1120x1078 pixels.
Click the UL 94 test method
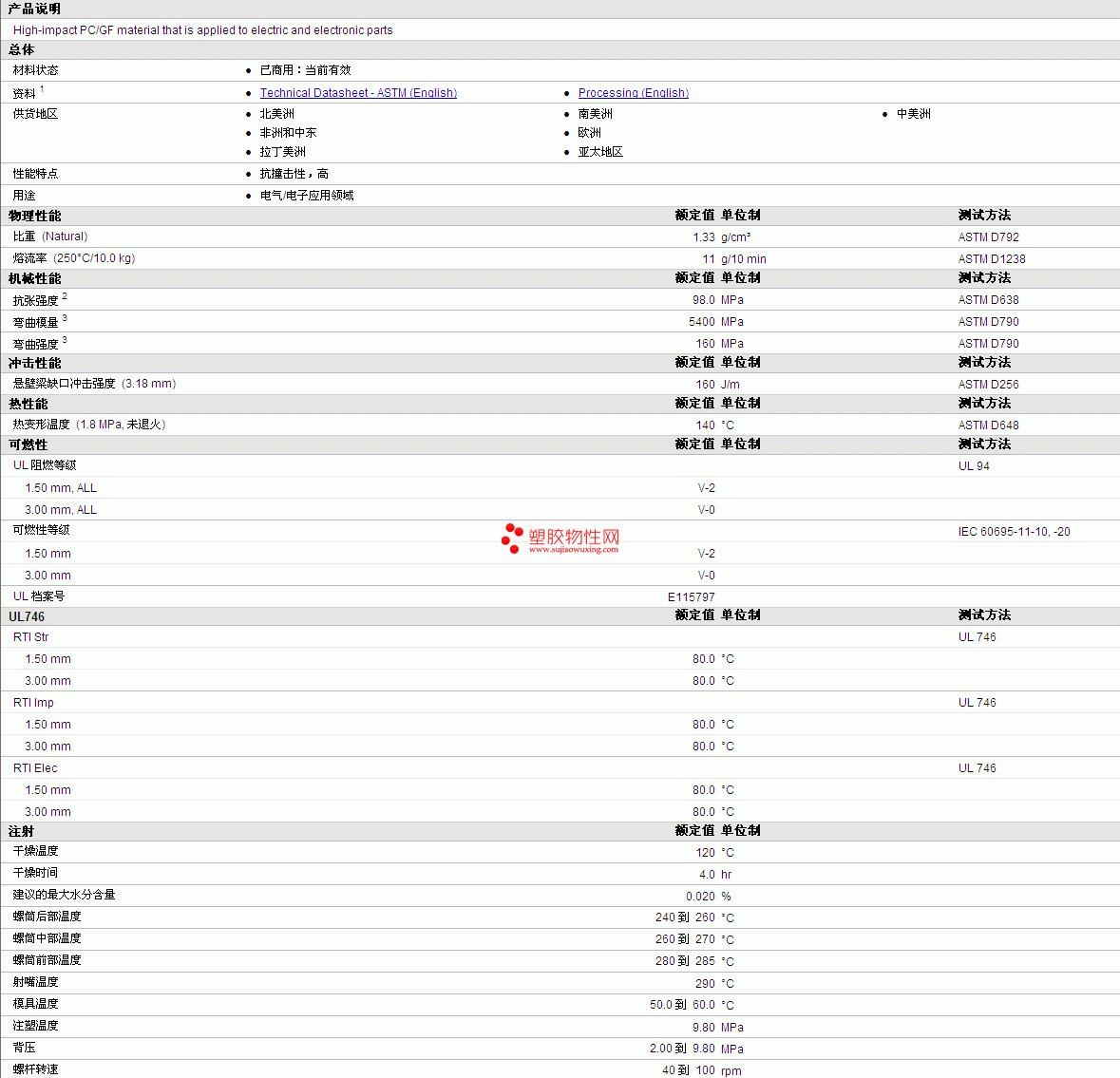[974, 465]
